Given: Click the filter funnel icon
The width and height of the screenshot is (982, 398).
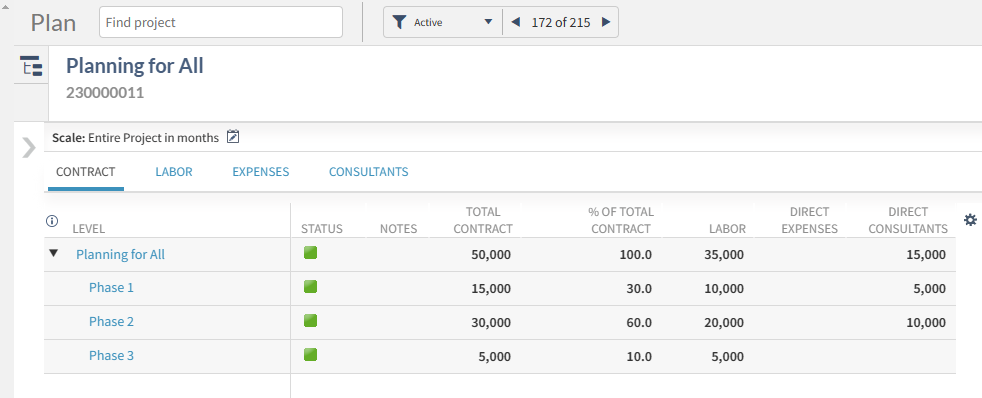Looking at the screenshot, I should (x=400, y=23).
